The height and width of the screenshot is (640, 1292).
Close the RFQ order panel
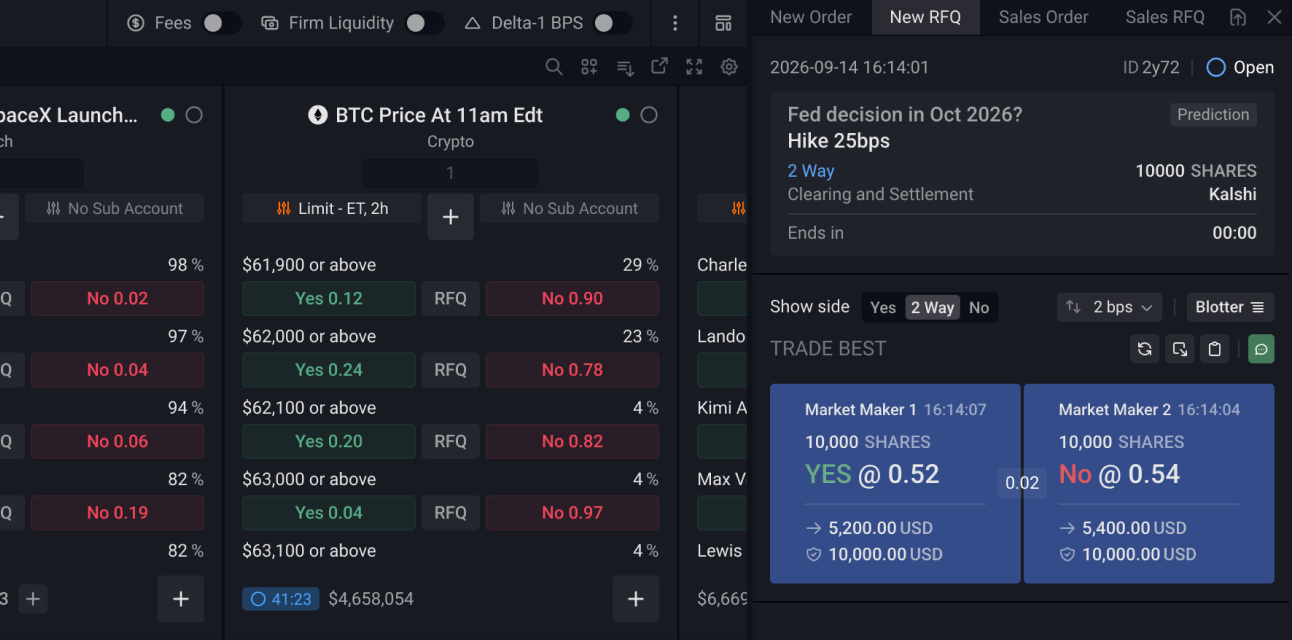tap(1274, 17)
